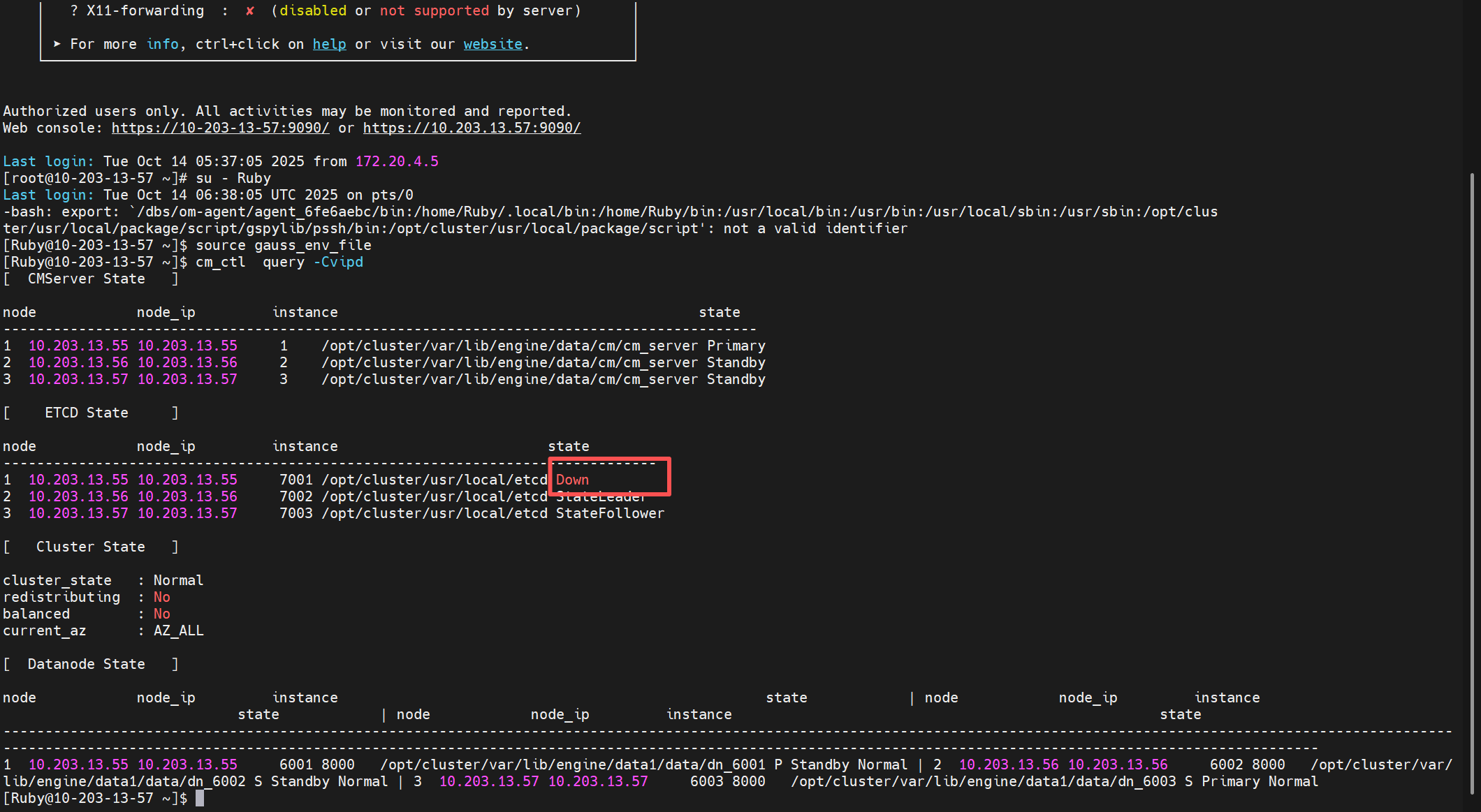Open the website link

pyautogui.click(x=493, y=44)
